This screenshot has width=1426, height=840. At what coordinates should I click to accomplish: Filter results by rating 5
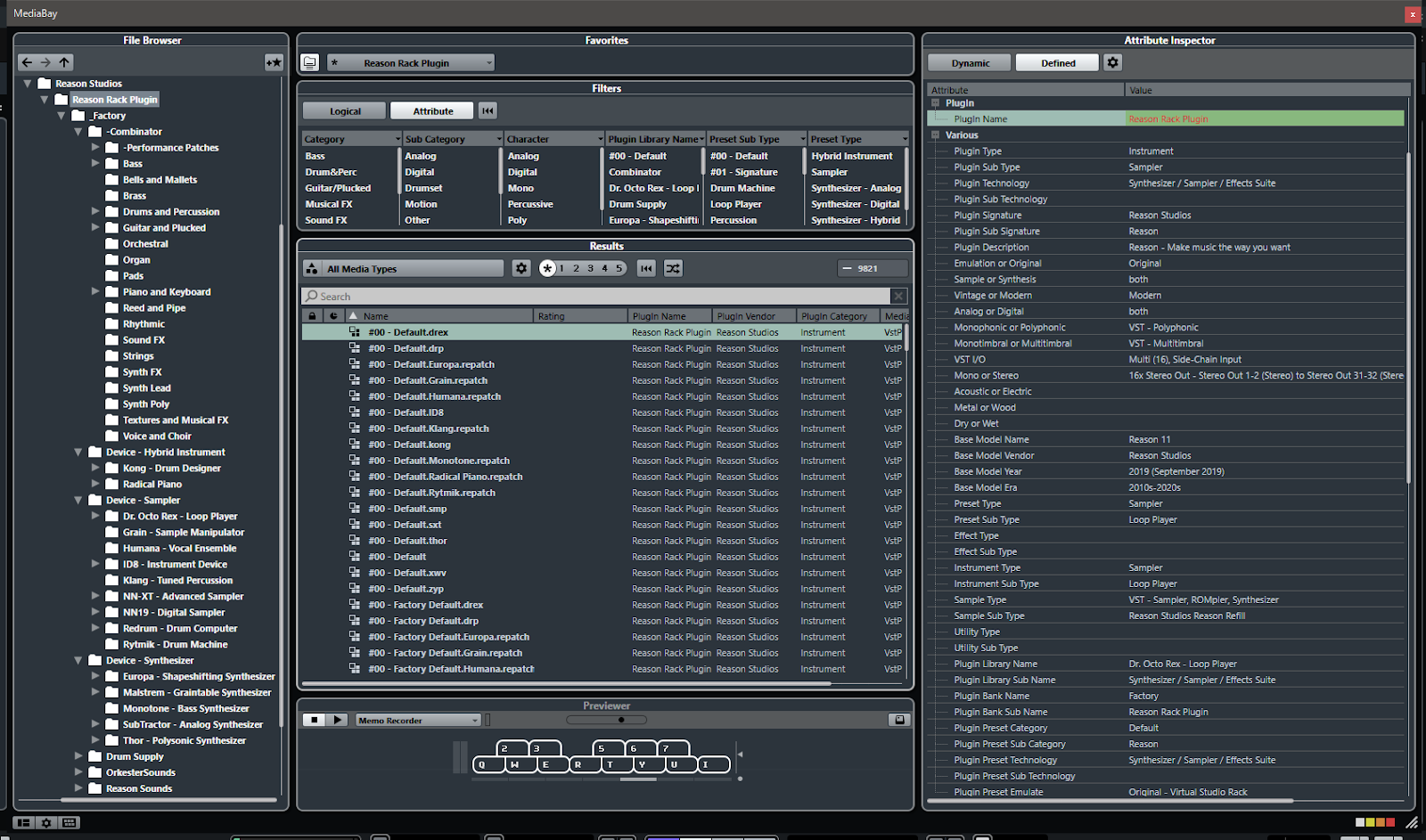[619, 268]
